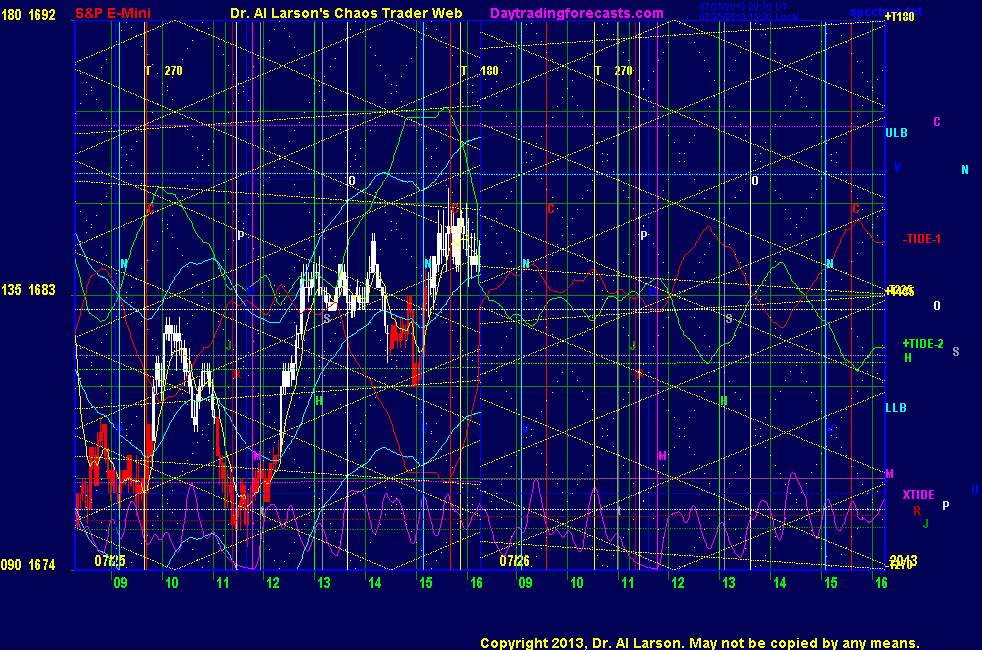This screenshot has width=982, height=650.
Task: Click the "07/25/2013 20:30 UT" timestamp
Action: click(743, 7)
